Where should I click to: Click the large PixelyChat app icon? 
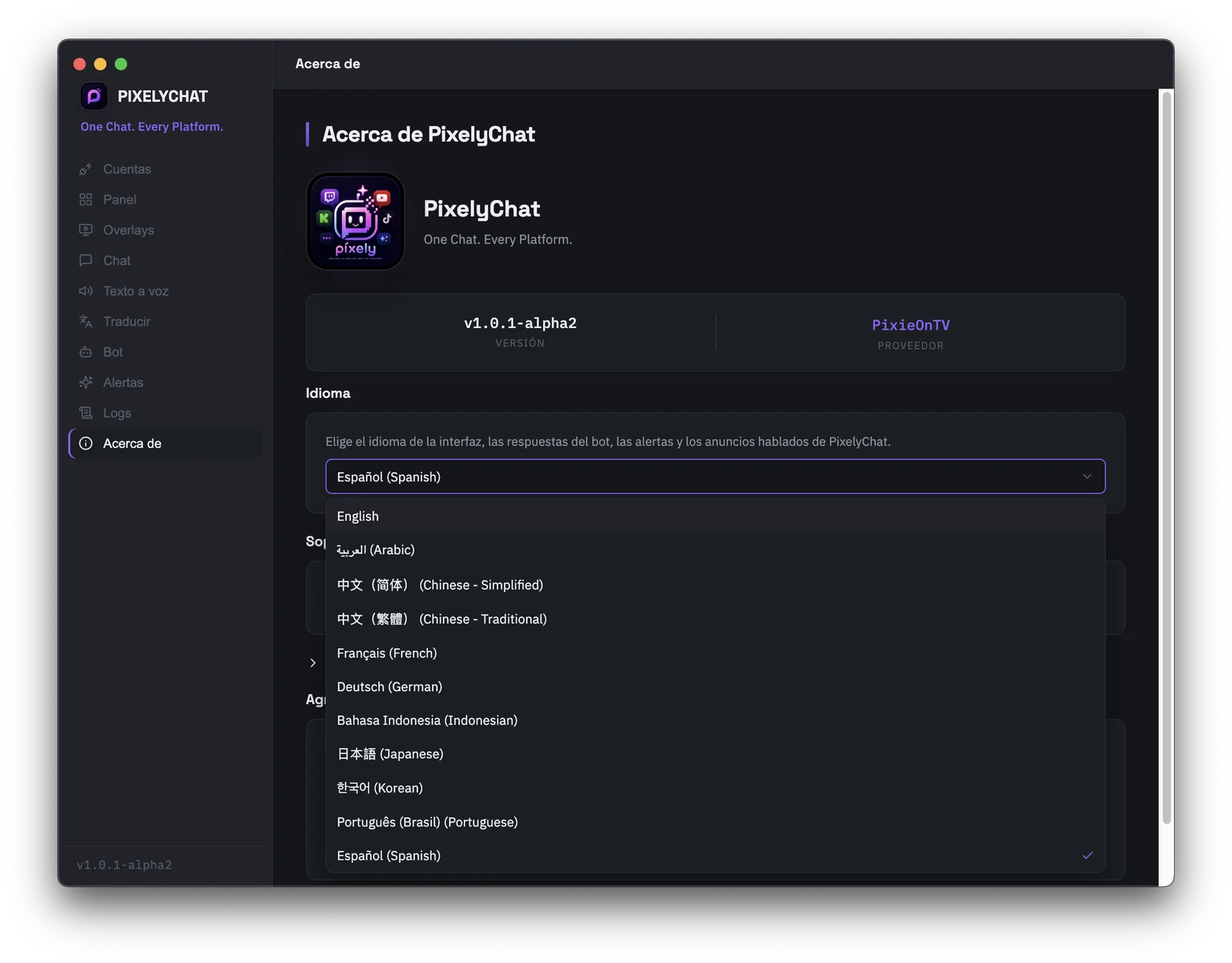356,221
